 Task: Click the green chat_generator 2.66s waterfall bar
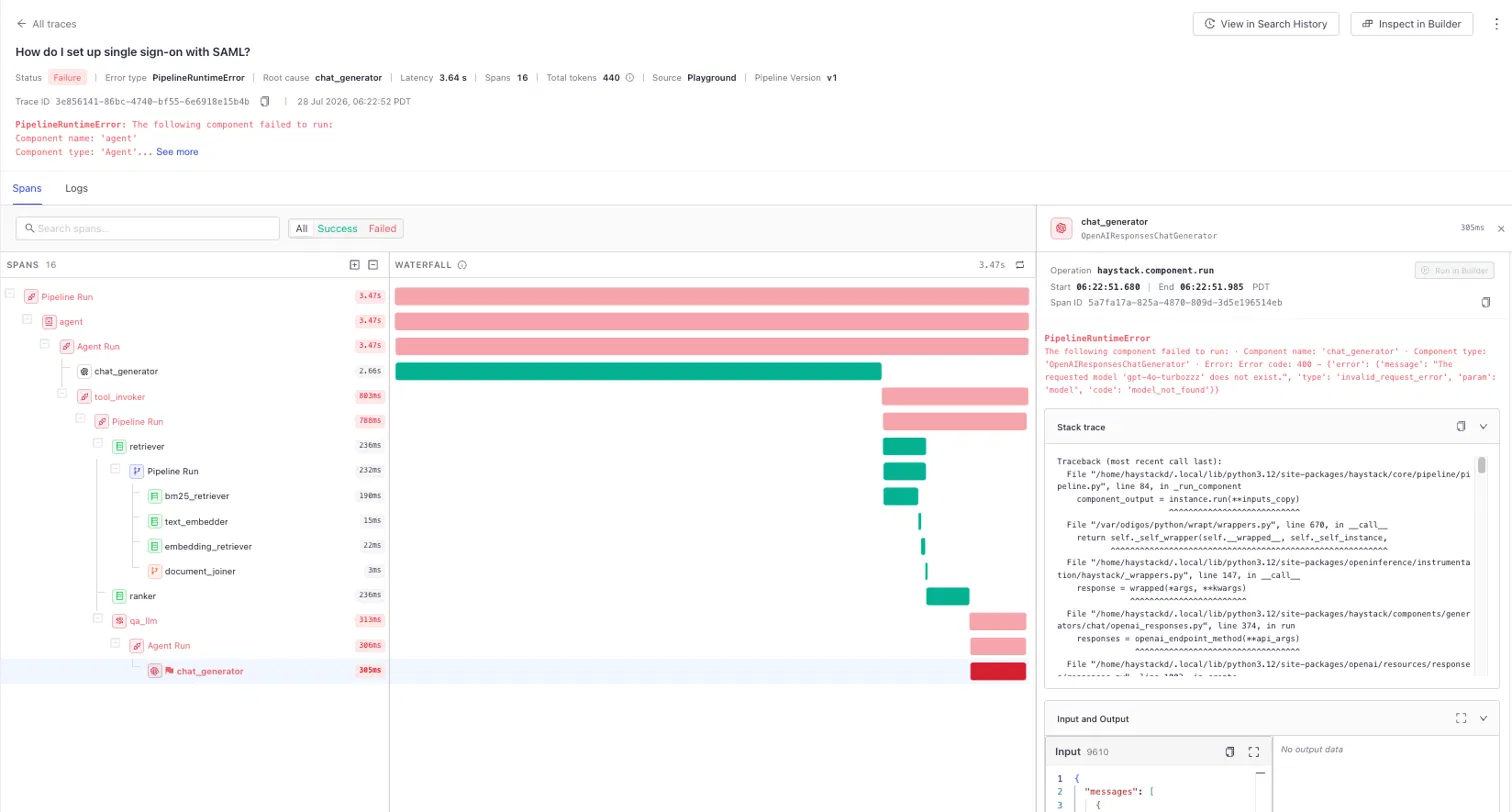point(638,371)
